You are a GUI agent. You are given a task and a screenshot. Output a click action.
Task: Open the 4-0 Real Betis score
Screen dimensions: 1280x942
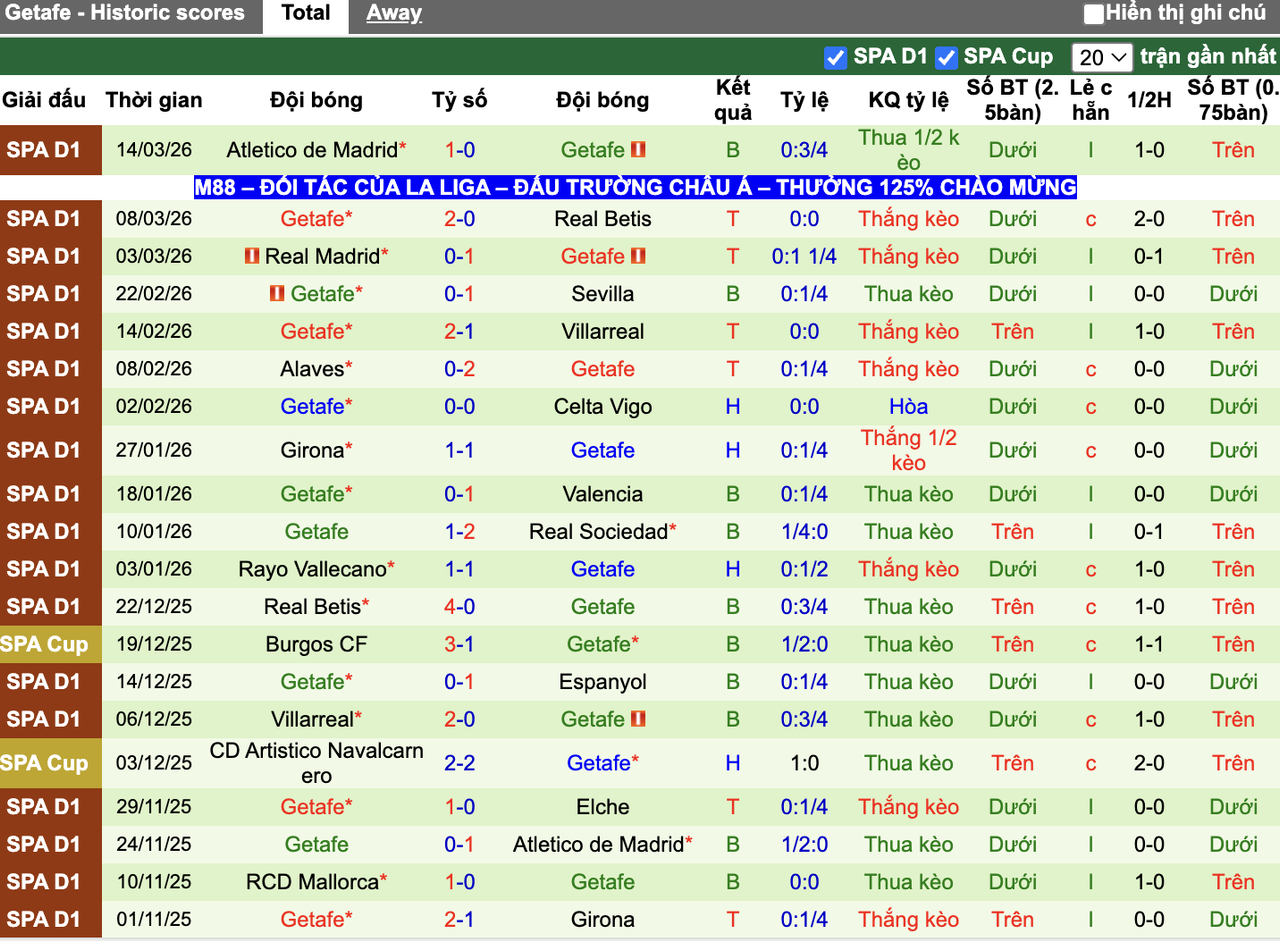(460, 607)
